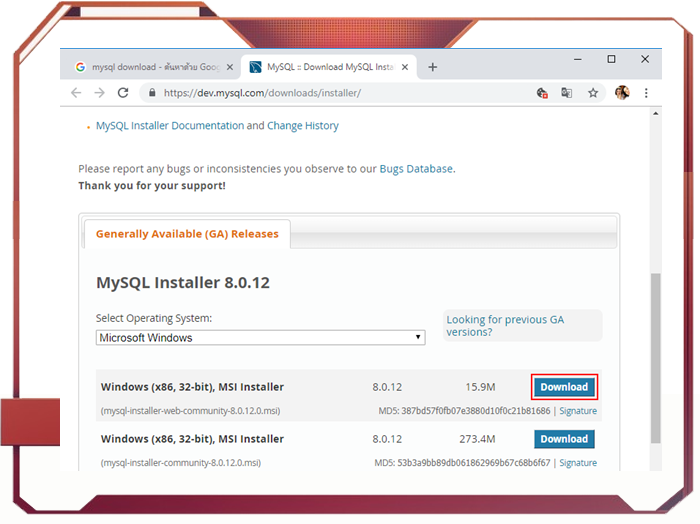Screen dimensions: 700x524
Task: Click the padlock site info icon
Action: (152, 93)
